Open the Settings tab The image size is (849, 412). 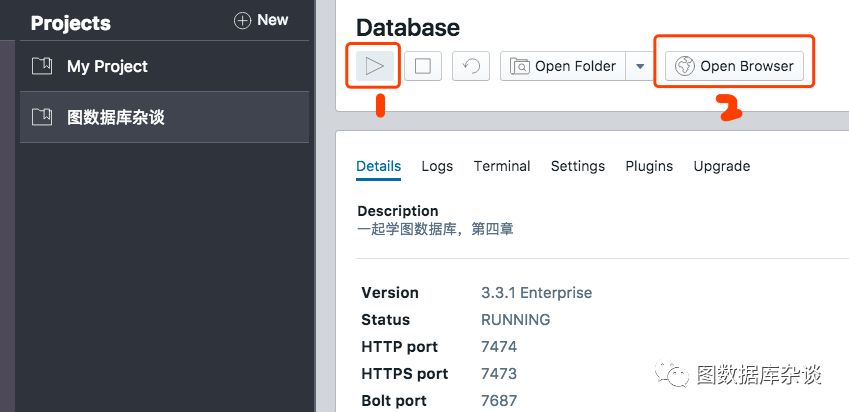(x=578, y=166)
